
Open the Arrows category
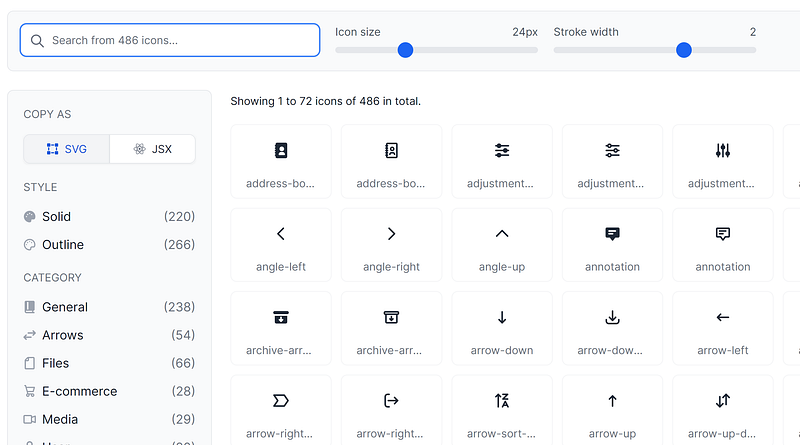[62, 335]
